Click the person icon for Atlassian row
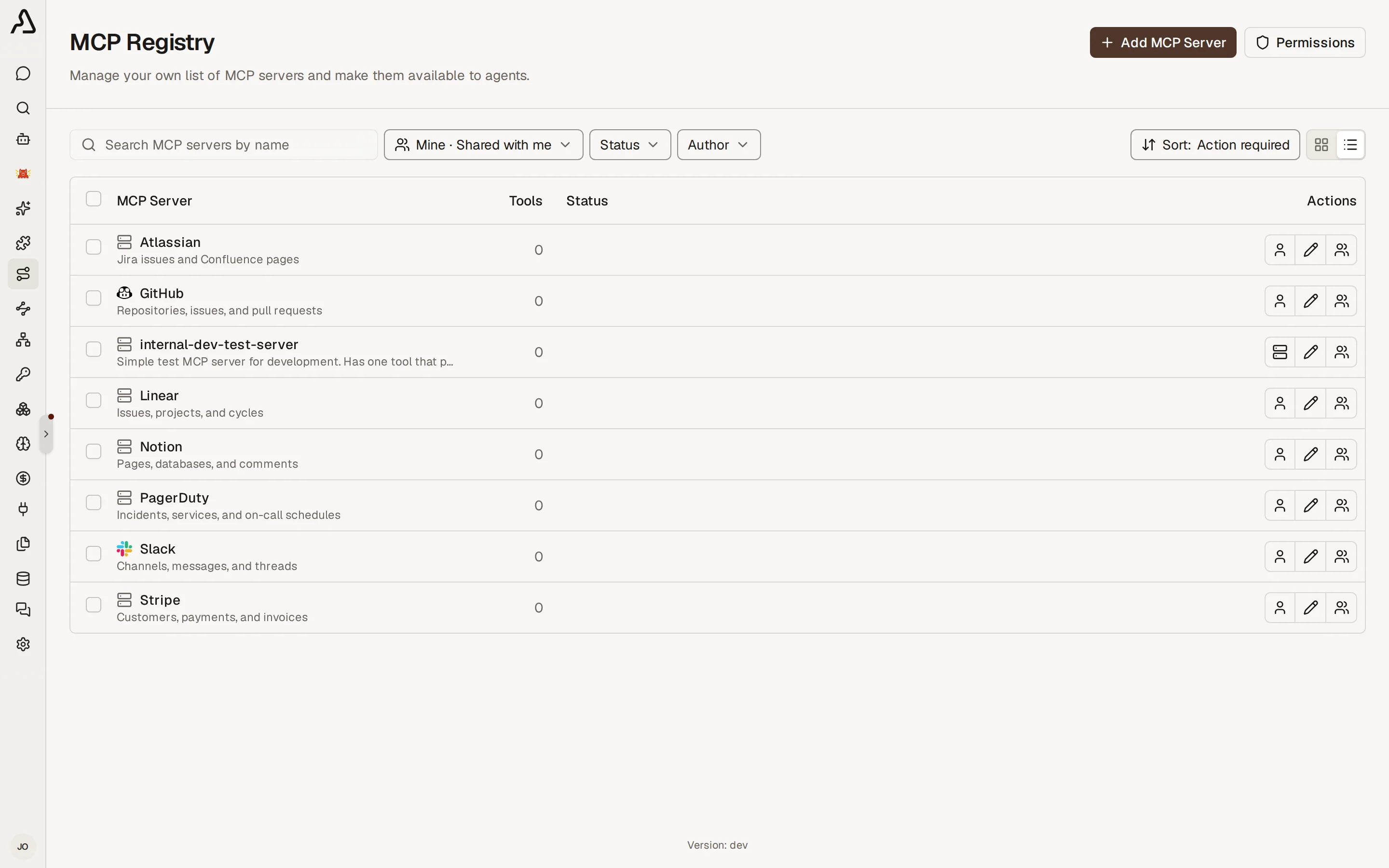 (1280, 250)
